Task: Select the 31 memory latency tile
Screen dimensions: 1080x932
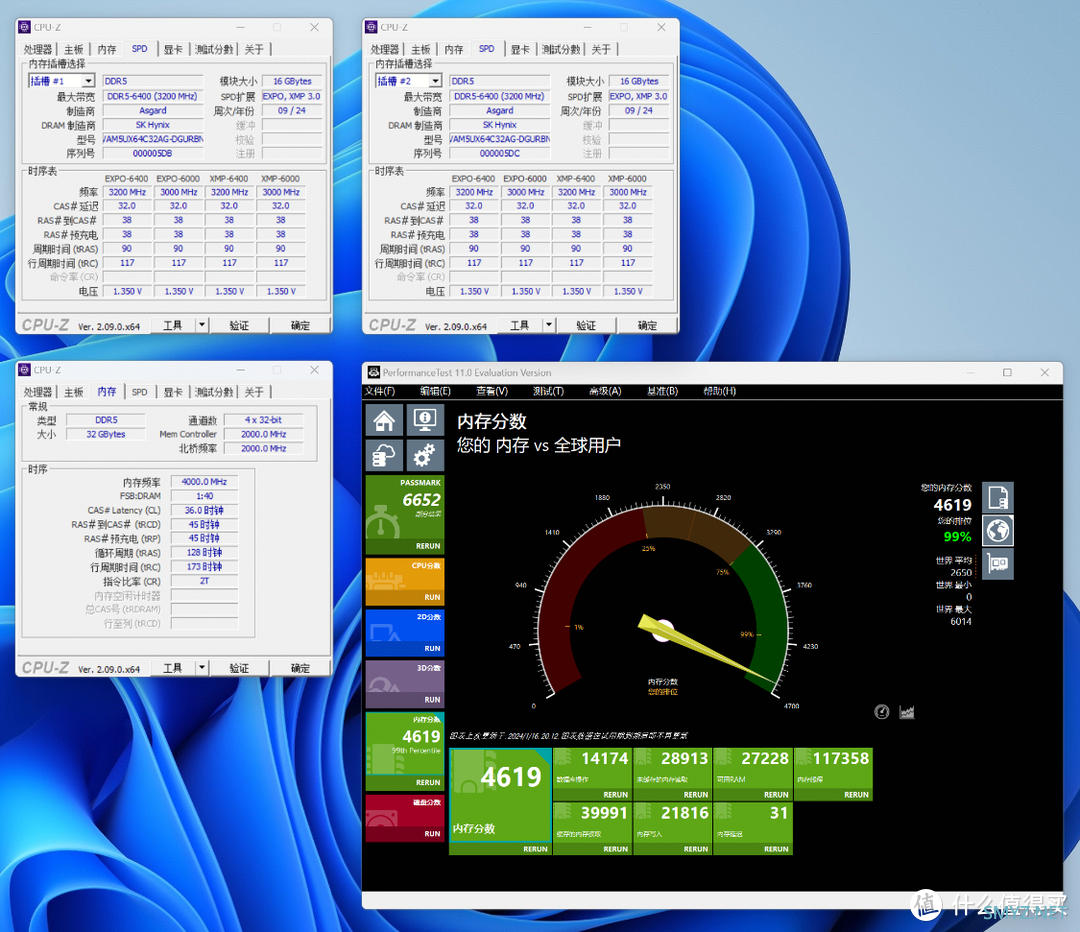Action: (753, 829)
